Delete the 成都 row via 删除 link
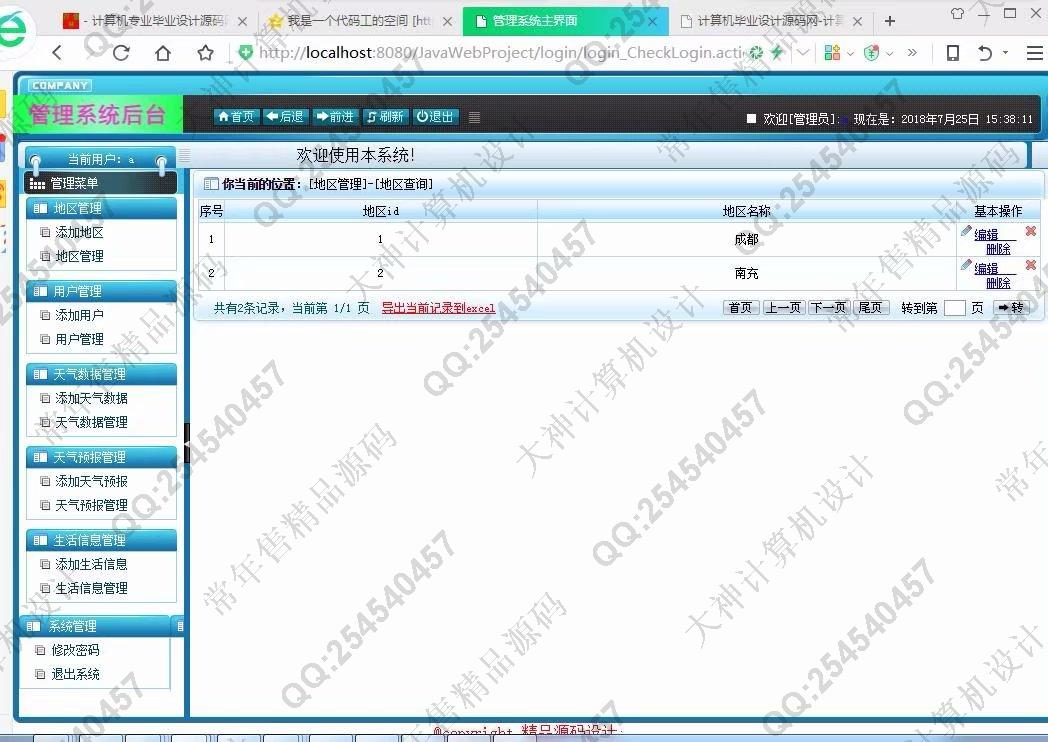Image resolution: width=1048 pixels, height=742 pixels. pos(998,249)
